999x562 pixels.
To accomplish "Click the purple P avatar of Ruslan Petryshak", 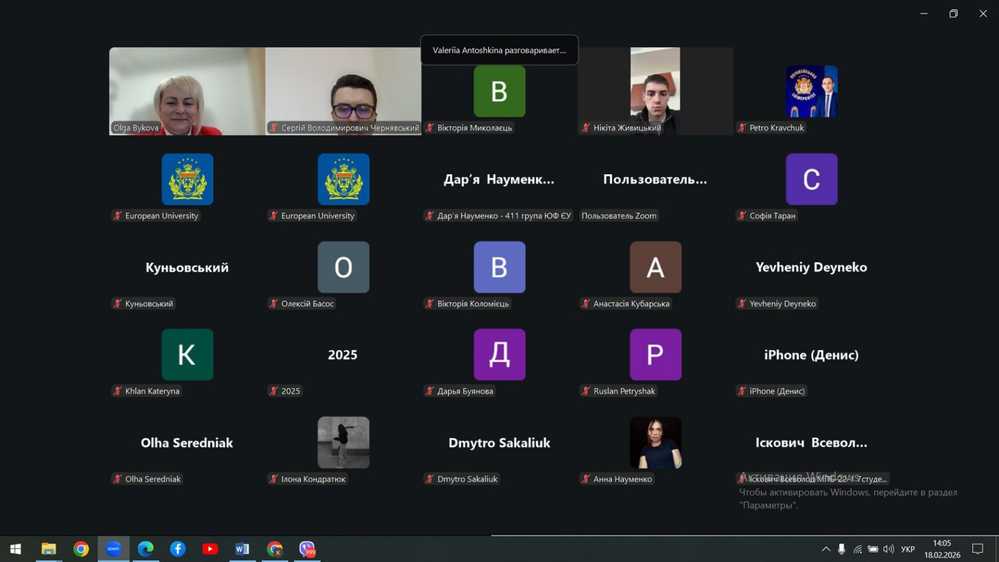I will (655, 354).
